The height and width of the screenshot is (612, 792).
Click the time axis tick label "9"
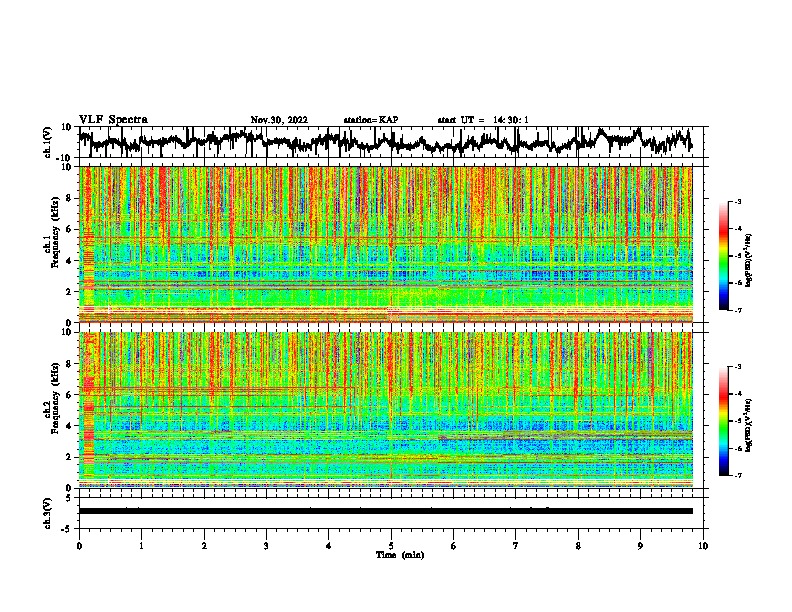pos(640,546)
